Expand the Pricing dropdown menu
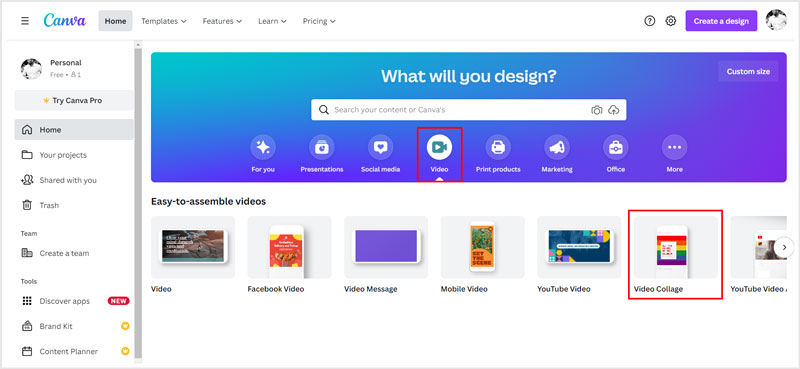800x369 pixels. [319, 21]
